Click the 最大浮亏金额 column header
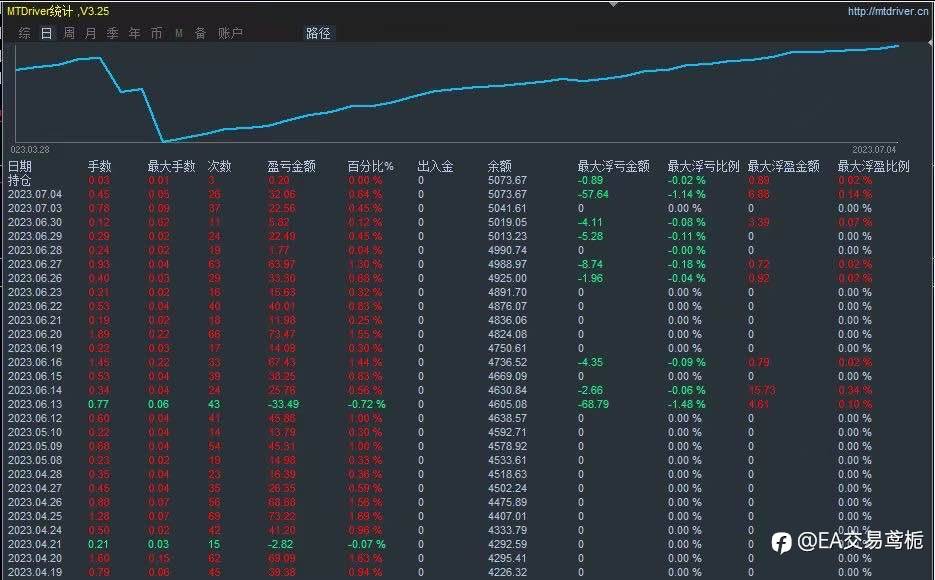 pyautogui.click(x=614, y=166)
